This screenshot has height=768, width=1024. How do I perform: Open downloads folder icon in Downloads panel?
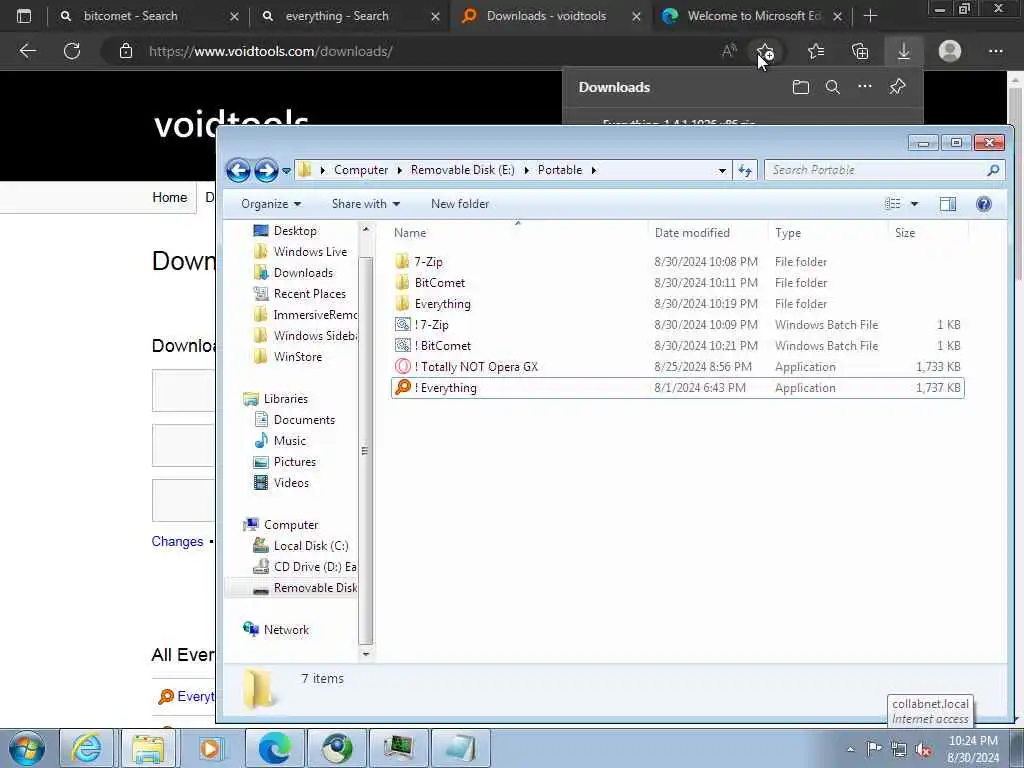coord(801,87)
